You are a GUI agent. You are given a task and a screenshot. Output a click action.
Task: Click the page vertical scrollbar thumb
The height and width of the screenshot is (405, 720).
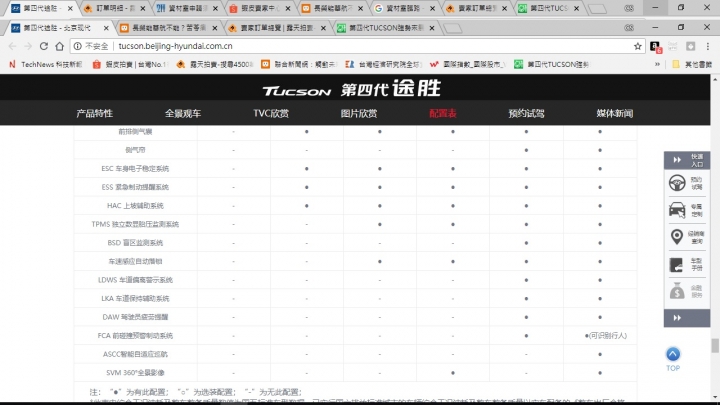tap(714, 345)
